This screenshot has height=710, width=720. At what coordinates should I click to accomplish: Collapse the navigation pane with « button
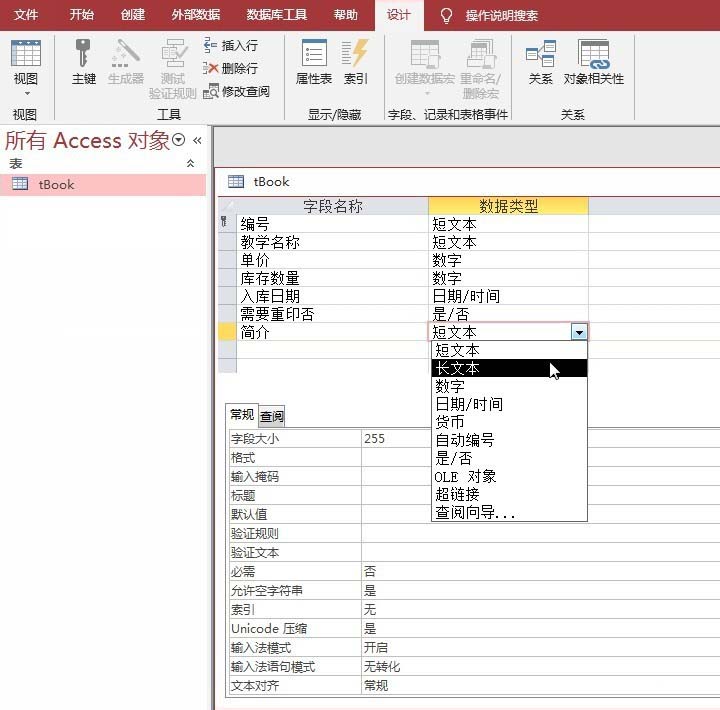pos(197,140)
